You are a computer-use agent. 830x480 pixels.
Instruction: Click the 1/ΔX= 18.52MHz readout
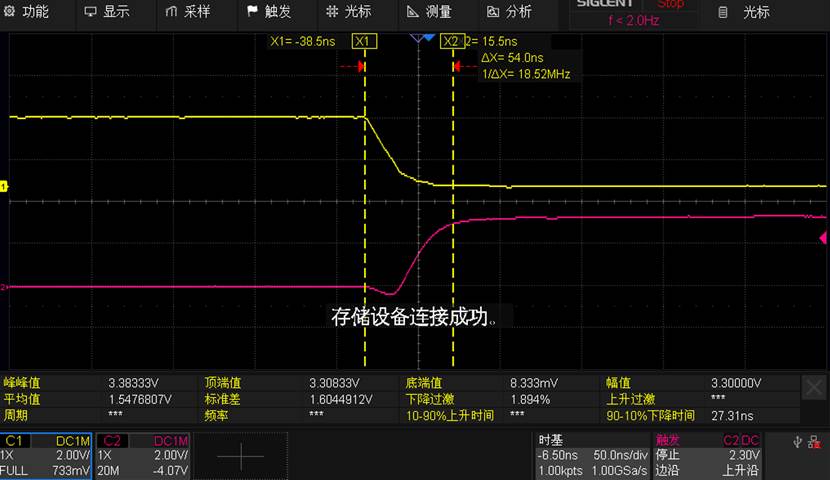pos(526,74)
